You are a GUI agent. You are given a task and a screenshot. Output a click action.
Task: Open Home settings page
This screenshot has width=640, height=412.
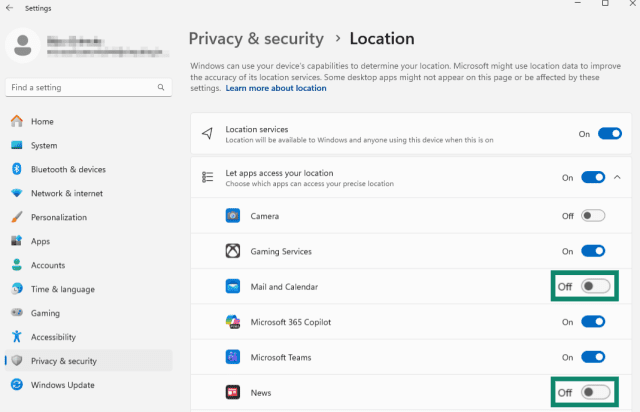[89, 121]
